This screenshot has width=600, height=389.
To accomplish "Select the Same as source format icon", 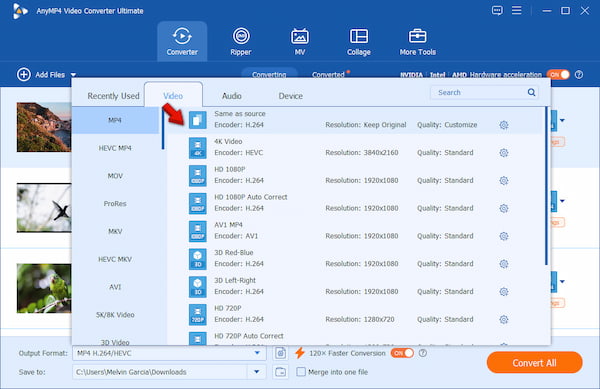I will click(x=197, y=120).
